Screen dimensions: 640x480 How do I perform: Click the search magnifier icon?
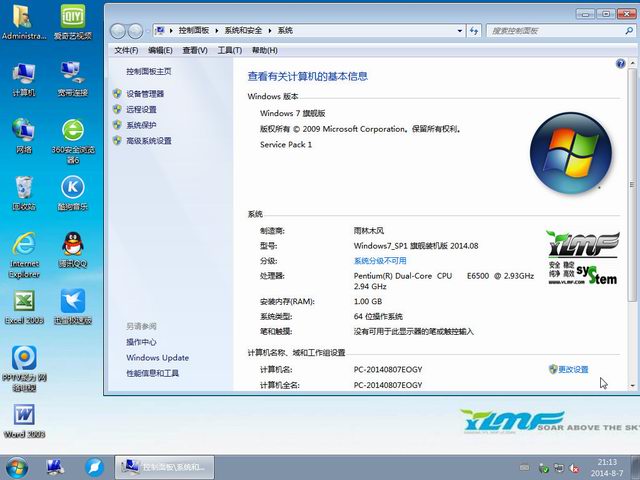click(x=629, y=31)
